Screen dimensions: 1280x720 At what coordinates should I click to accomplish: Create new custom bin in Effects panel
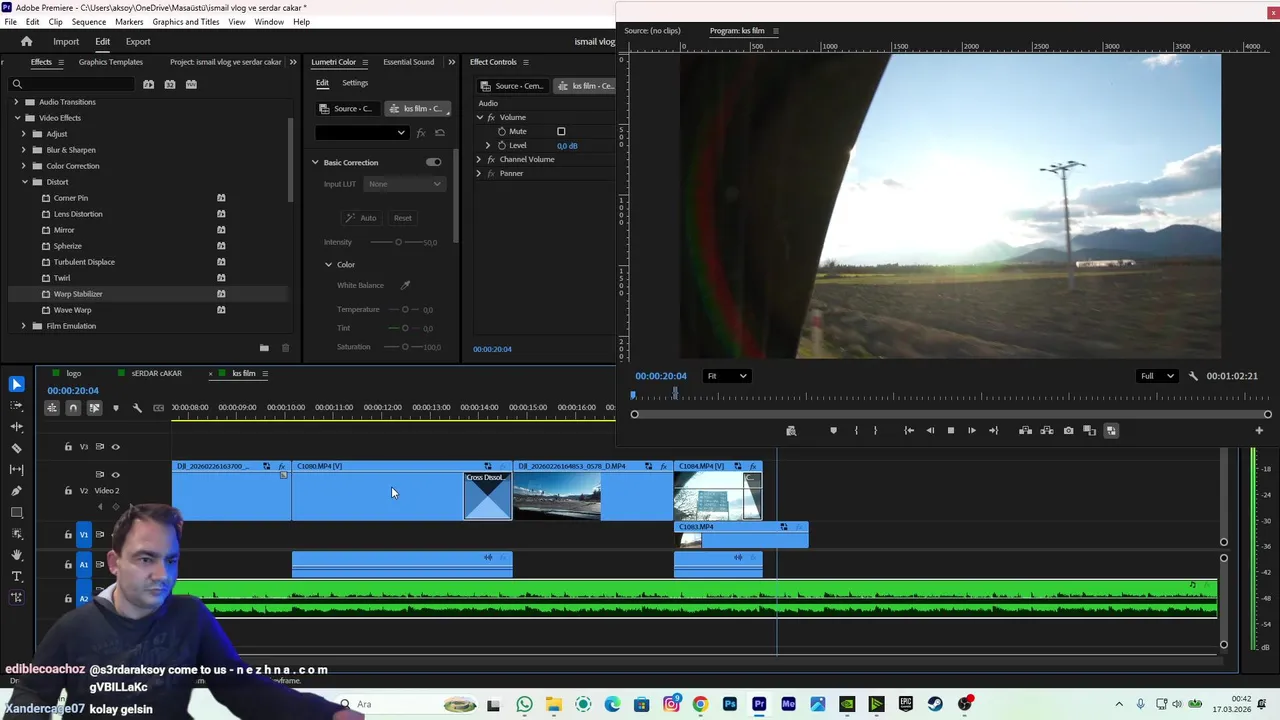point(264,348)
